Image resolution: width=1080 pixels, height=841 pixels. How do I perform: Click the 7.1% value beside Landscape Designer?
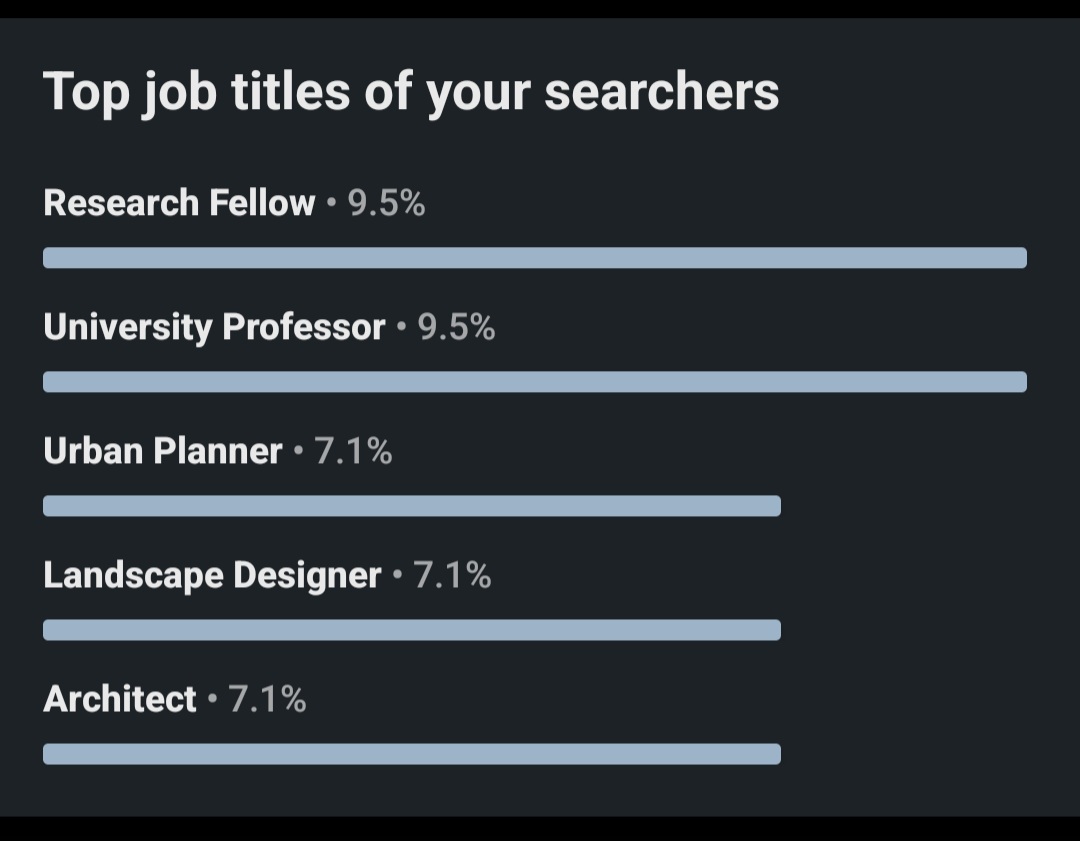point(452,575)
